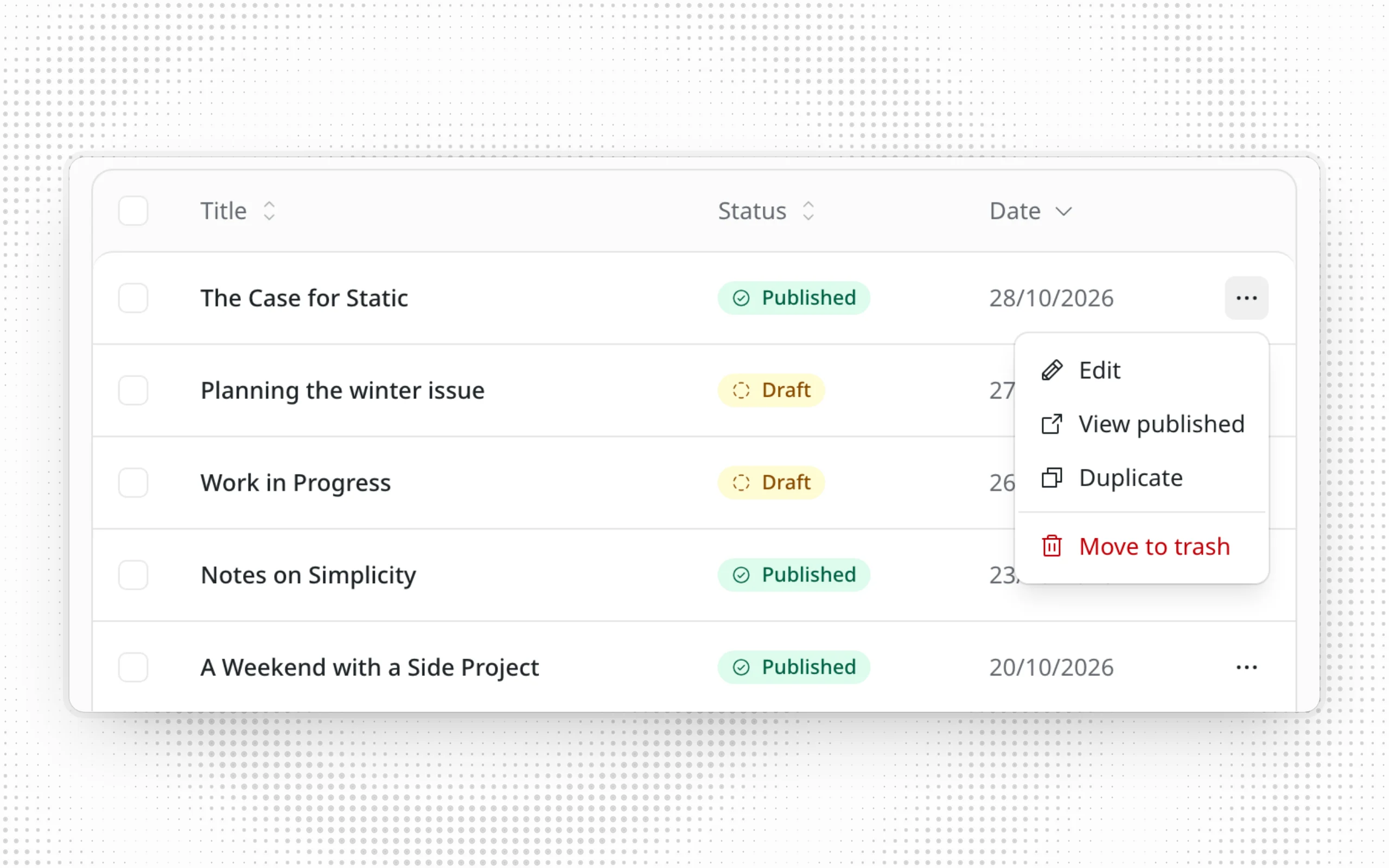Open the Planning the winter issue post
This screenshot has height=868, width=1389.
pos(343,391)
